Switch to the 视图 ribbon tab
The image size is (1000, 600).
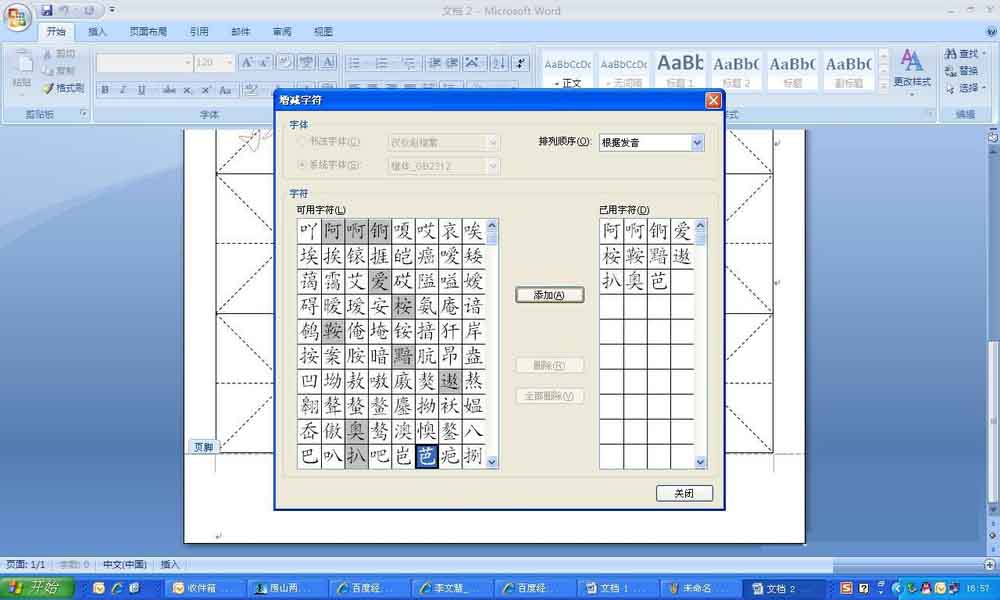(323, 31)
